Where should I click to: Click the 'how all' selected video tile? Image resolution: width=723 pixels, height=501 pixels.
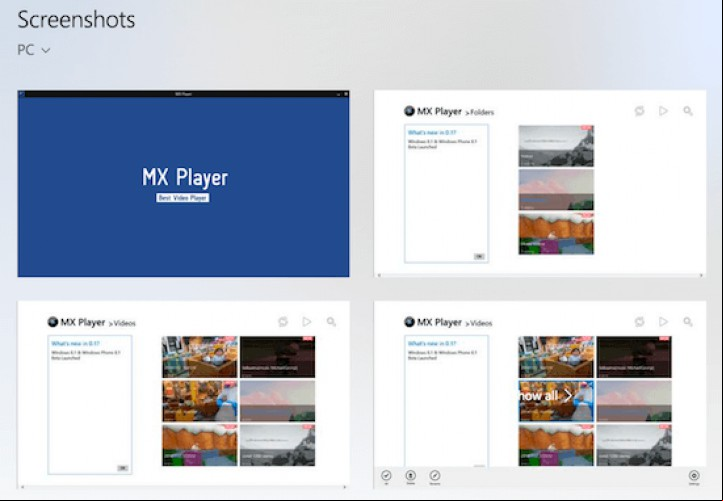[556, 401]
